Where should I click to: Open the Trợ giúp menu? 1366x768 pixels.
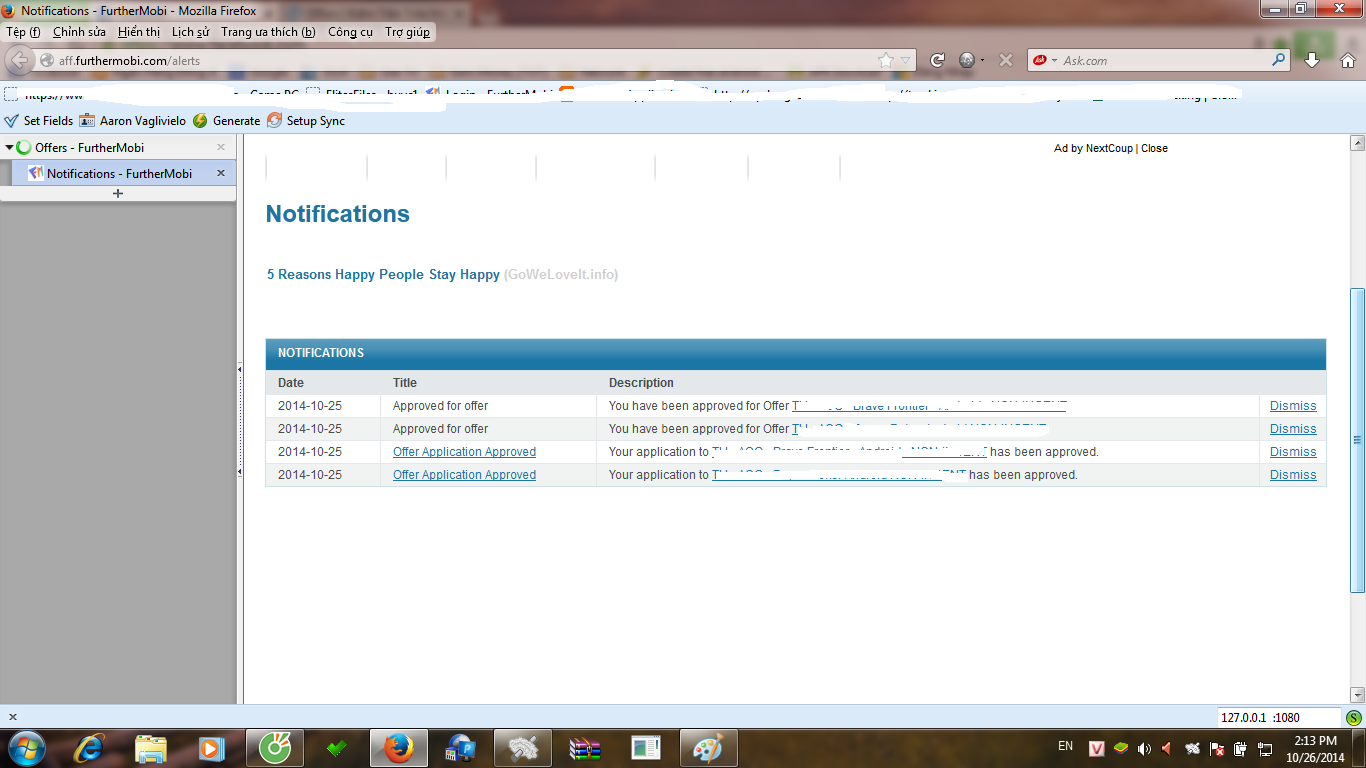[408, 32]
